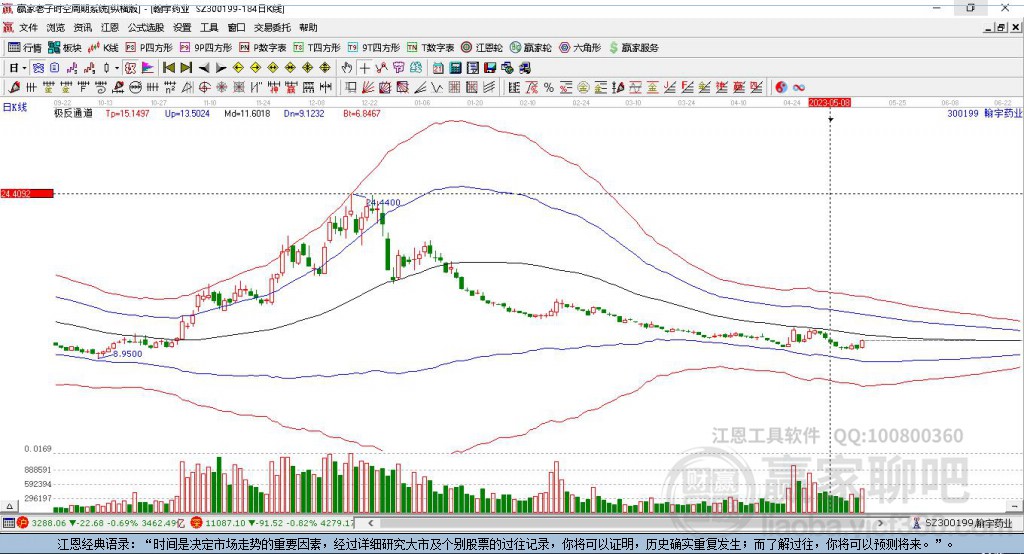Click the 沪 index status icon
This screenshot has height=554, width=1024.
tap(22, 523)
